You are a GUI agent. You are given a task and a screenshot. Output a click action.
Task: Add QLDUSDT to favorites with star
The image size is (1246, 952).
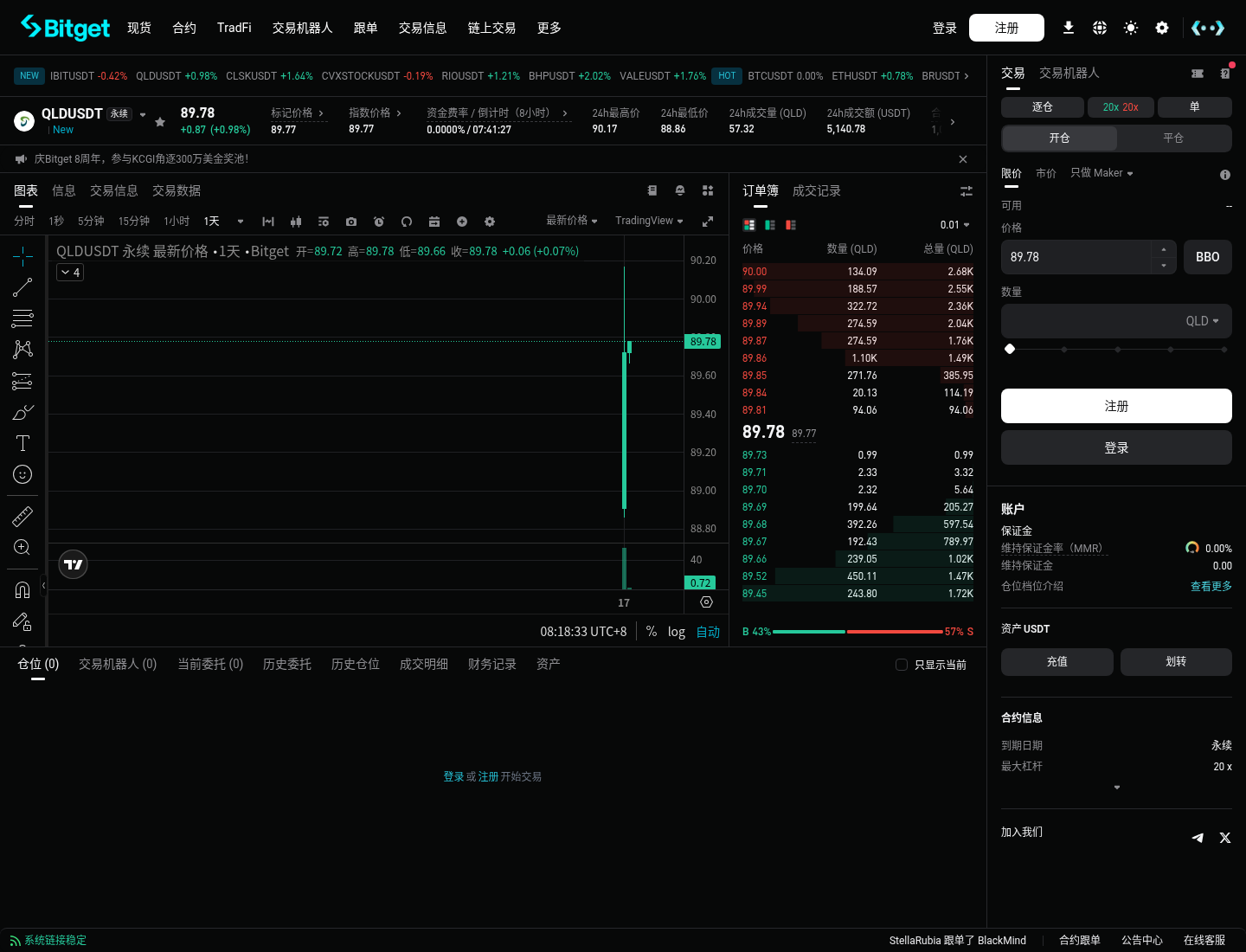[x=160, y=122]
